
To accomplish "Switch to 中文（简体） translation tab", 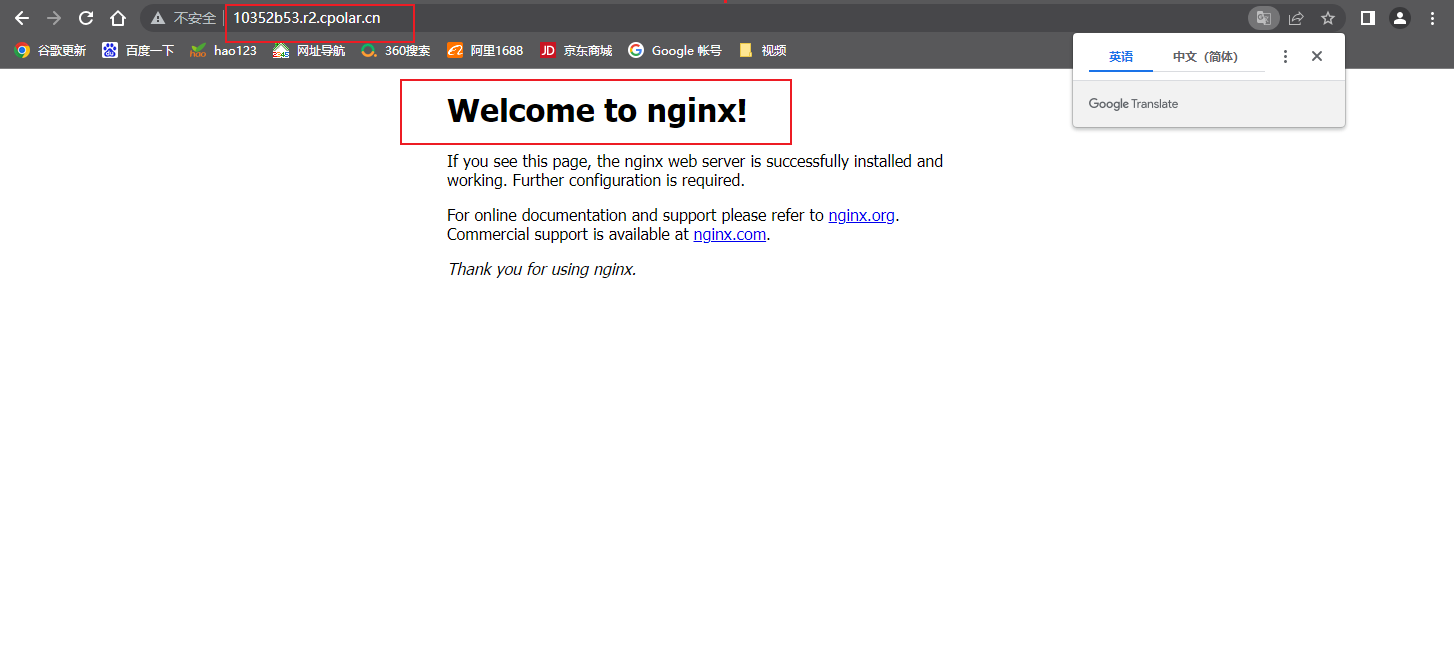I will point(1205,57).
